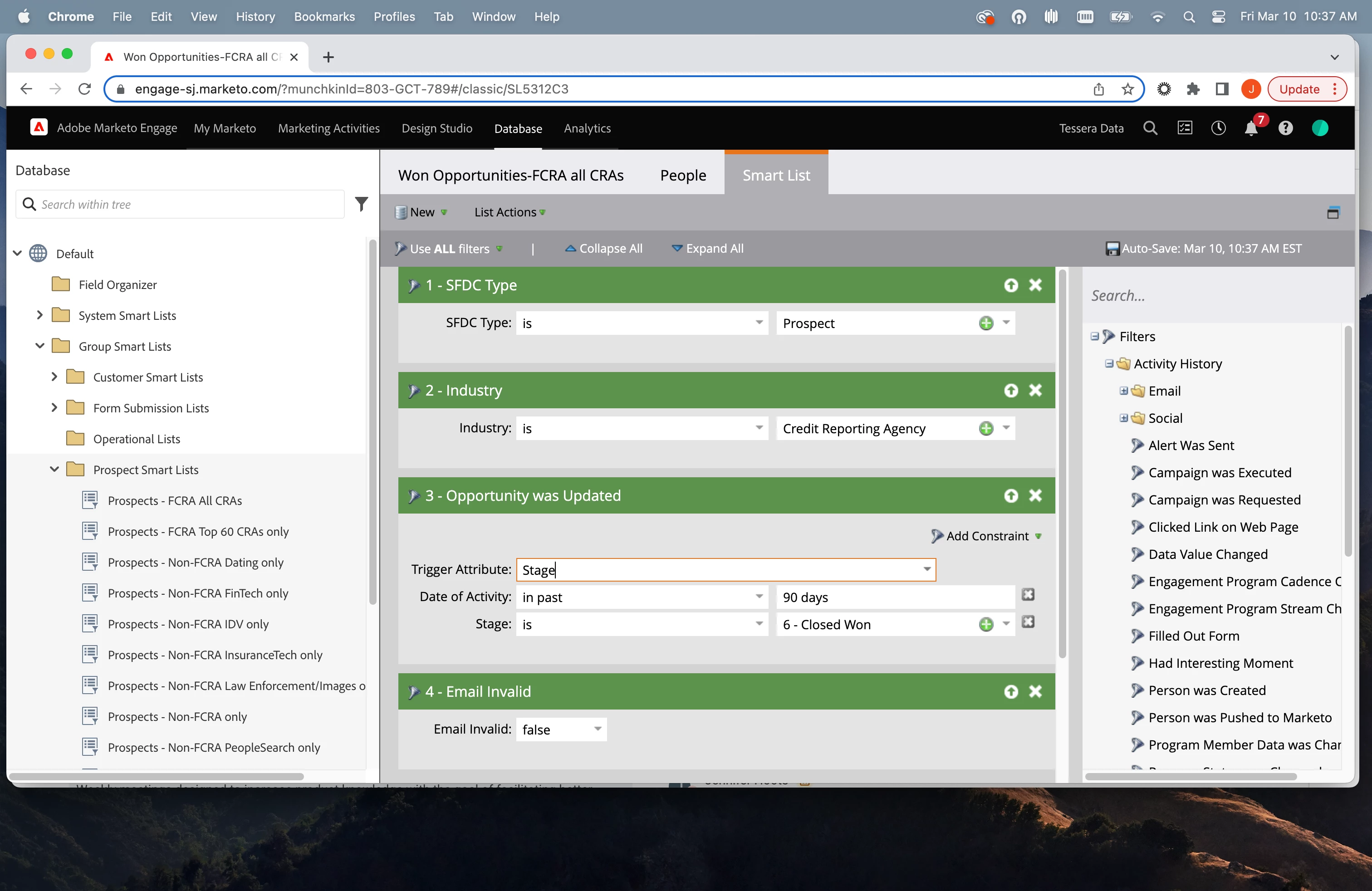Open Trigger Attribute dropdown arrow

click(x=926, y=569)
